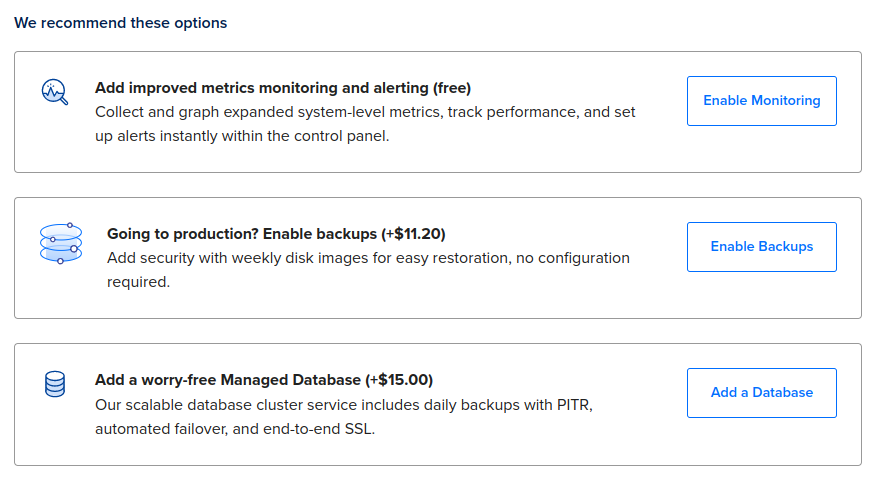This screenshot has height=478, width=873.
Task: Click the word 'required.' under backups description
Action: [139, 282]
